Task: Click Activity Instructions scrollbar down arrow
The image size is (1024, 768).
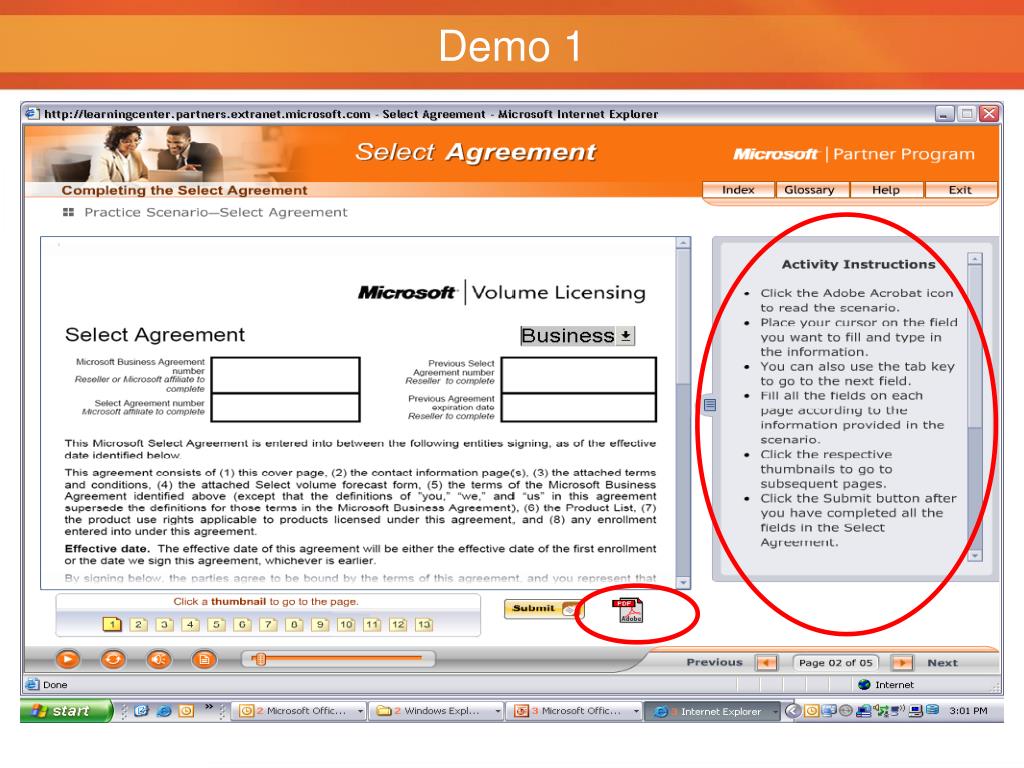Action: point(974,556)
